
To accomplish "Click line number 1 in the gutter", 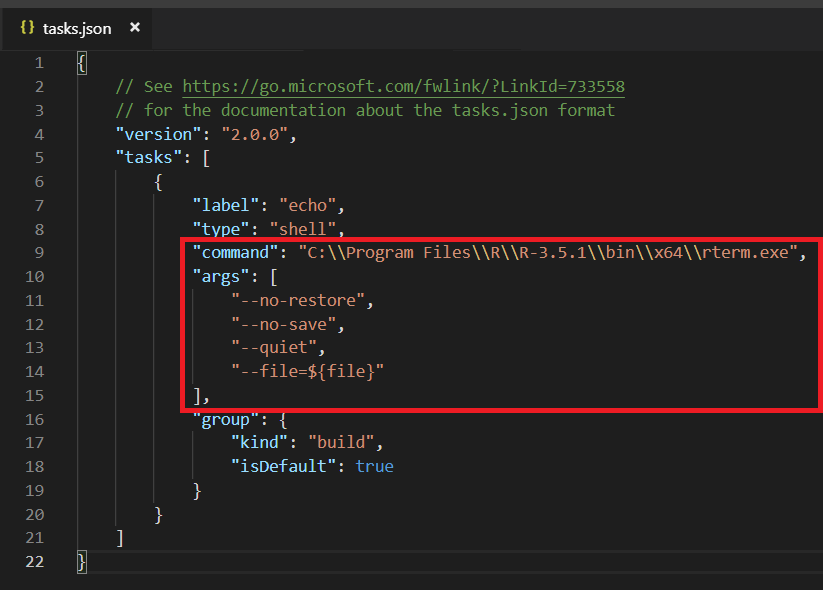I will pyautogui.click(x=38, y=62).
